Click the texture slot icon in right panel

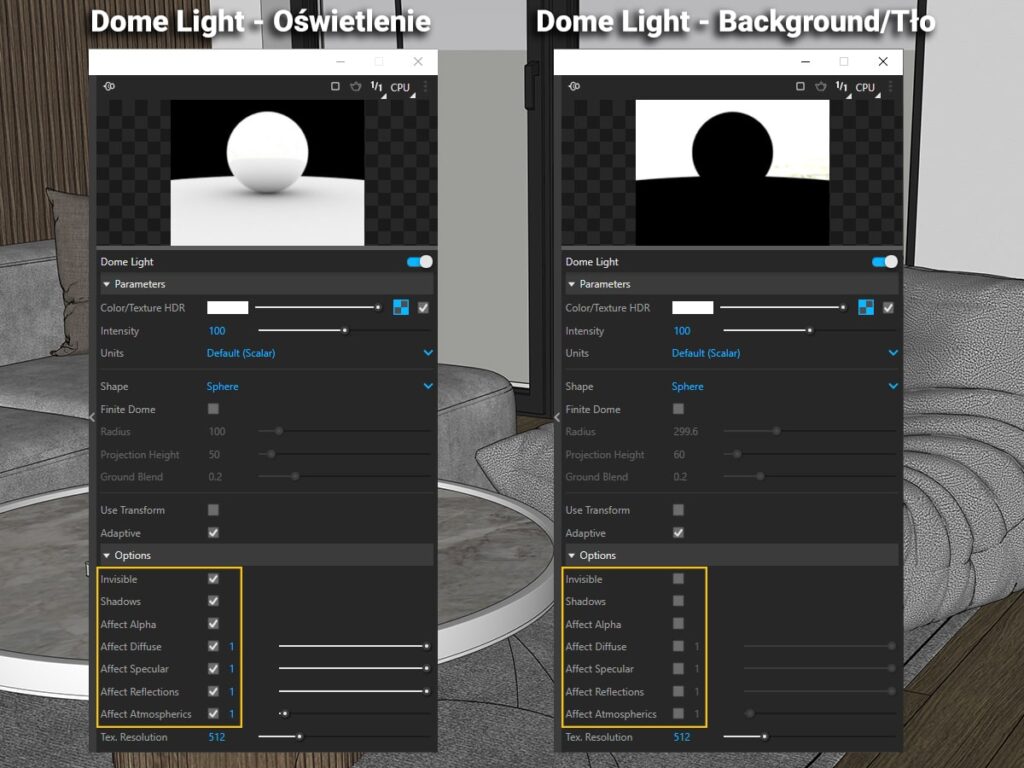click(x=866, y=308)
